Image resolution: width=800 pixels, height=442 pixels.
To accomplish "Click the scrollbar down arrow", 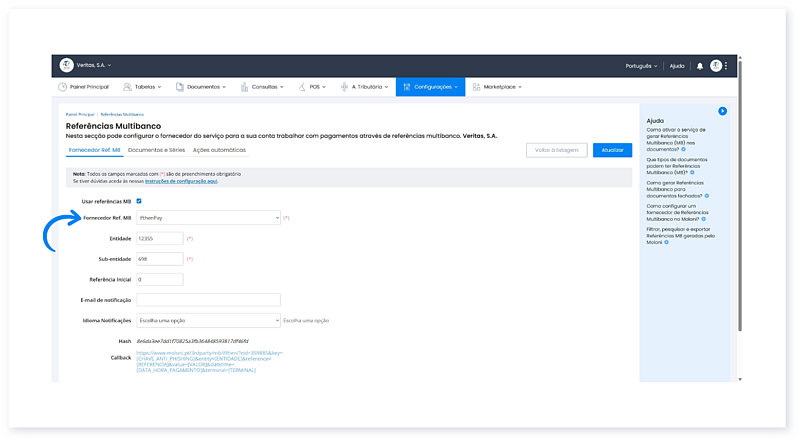I will (x=740, y=379).
